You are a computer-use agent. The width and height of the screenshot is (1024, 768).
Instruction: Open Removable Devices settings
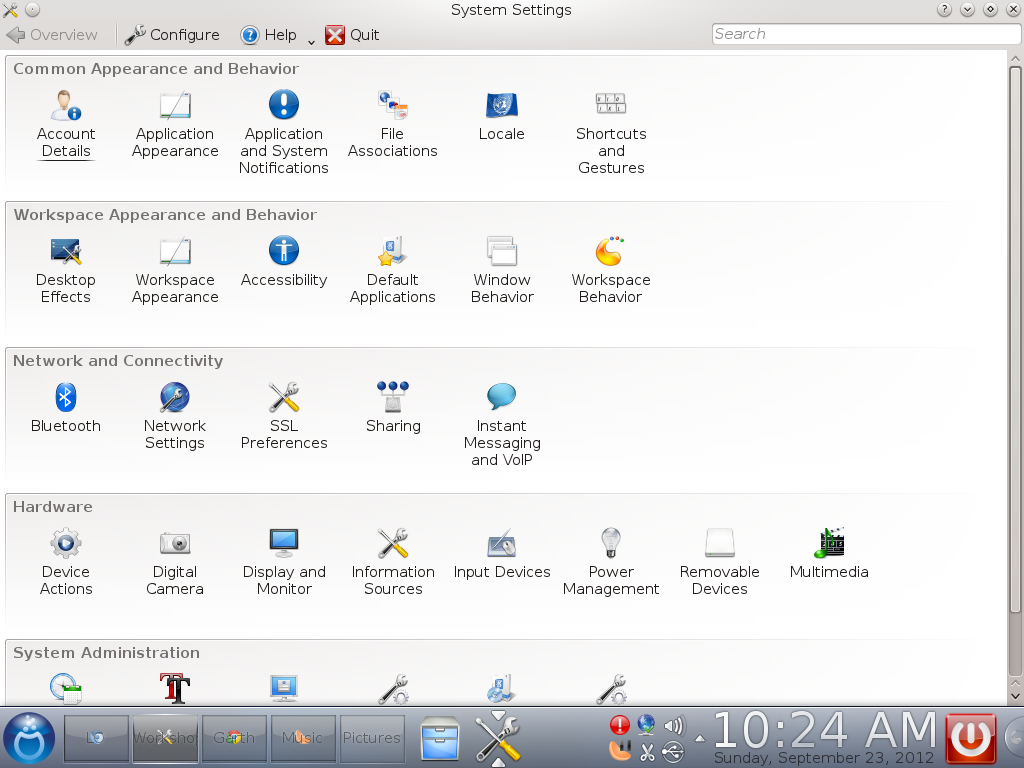(x=720, y=562)
